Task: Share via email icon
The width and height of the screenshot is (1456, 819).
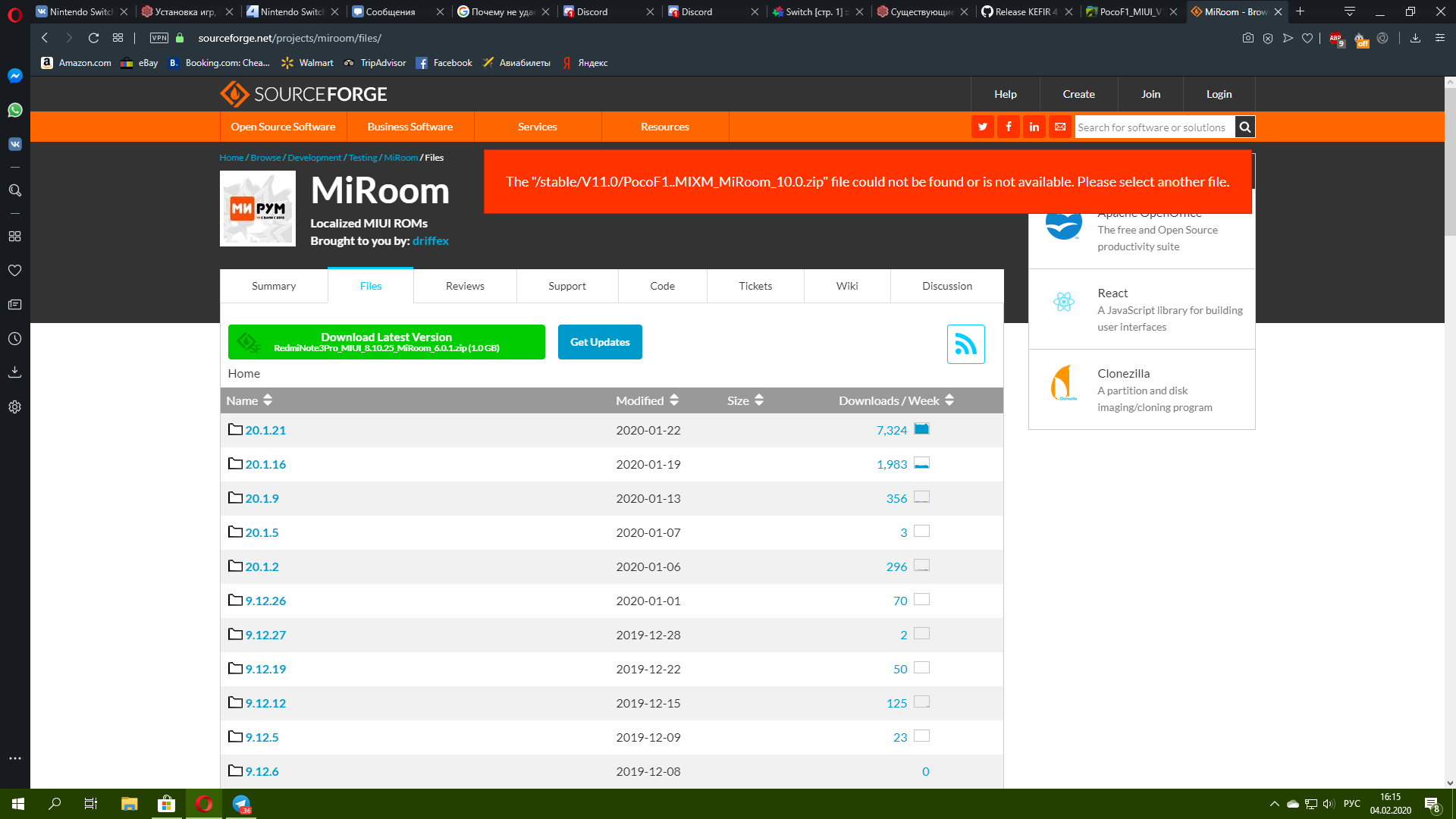Action: pyautogui.click(x=1060, y=127)
